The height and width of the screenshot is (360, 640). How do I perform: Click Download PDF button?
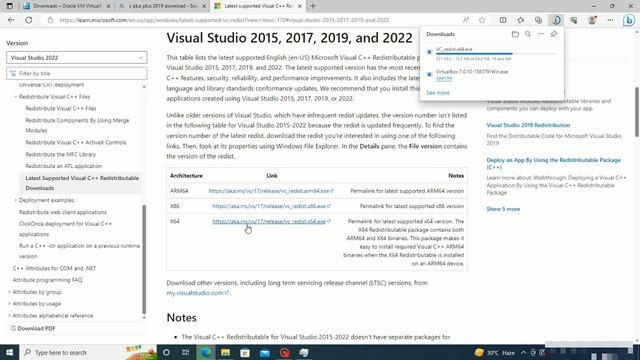(33, 328)
